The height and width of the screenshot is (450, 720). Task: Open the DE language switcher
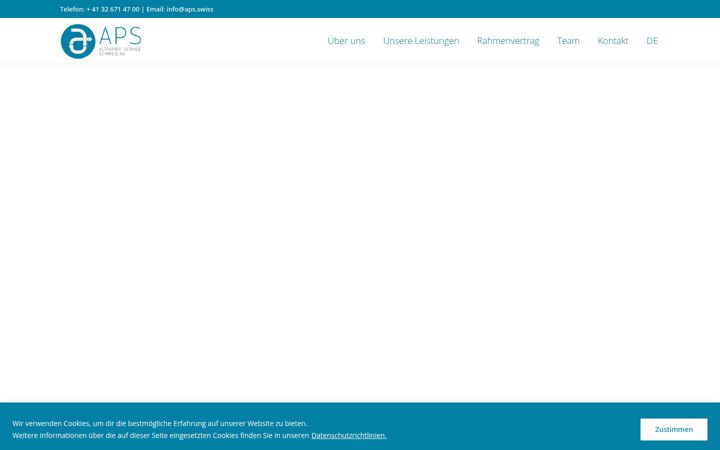[652, 41]
